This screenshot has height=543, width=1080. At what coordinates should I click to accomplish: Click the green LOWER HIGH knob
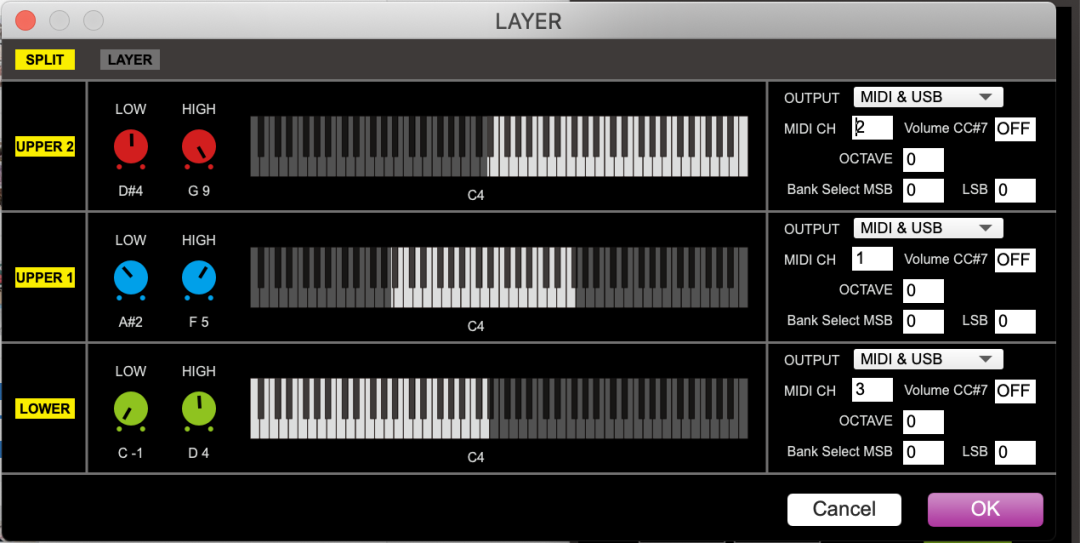[198, 409]
